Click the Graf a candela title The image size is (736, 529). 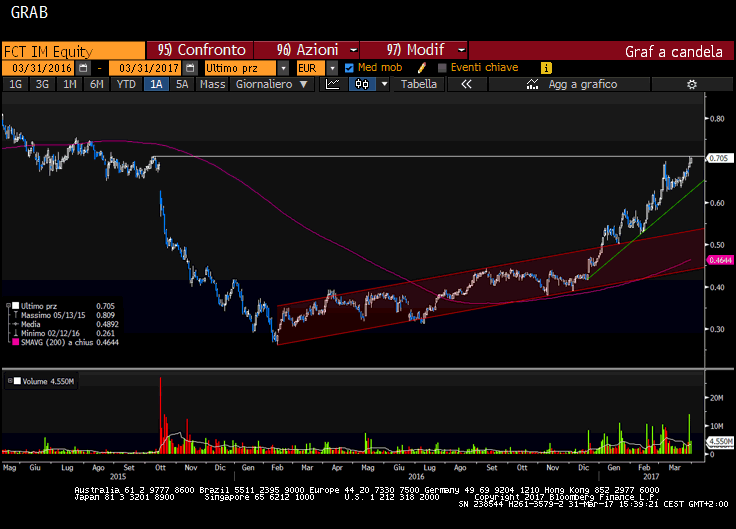tap(674, 51)
